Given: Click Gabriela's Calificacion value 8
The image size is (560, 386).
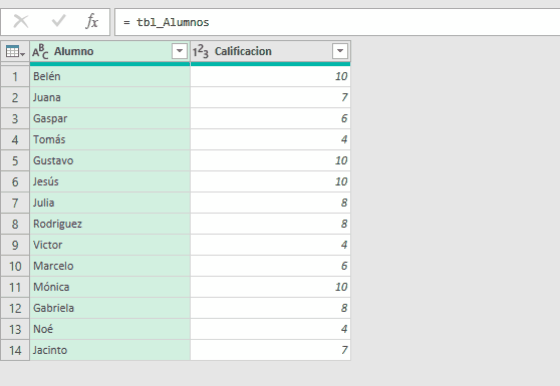Looking at the screenshot, I should [x=270, y=308].
